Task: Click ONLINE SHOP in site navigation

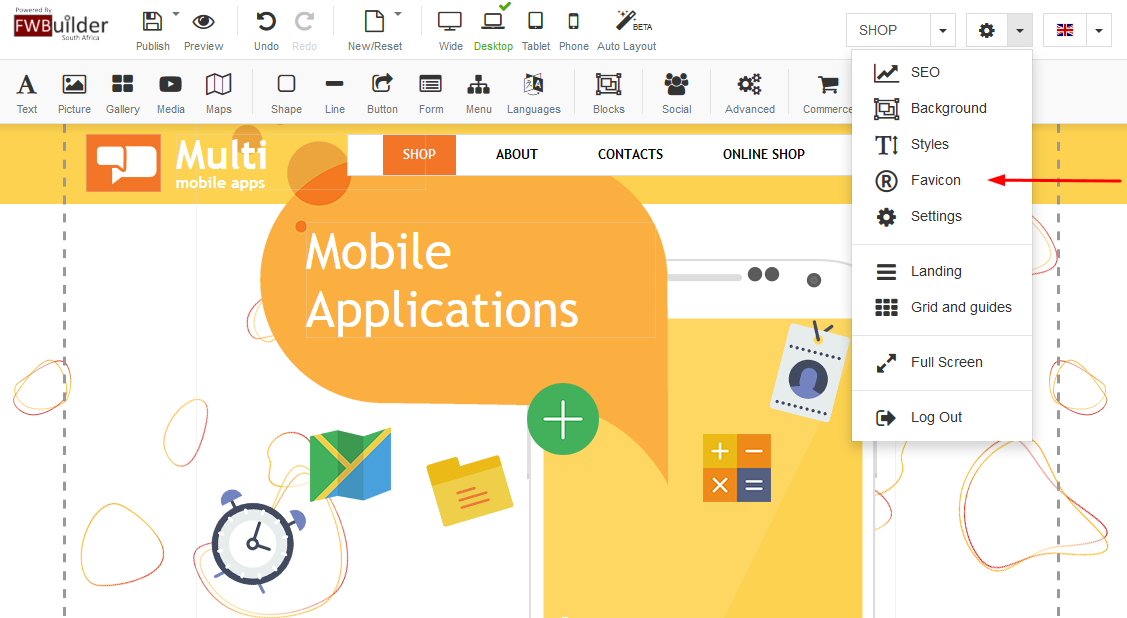Action: (763, 154)
